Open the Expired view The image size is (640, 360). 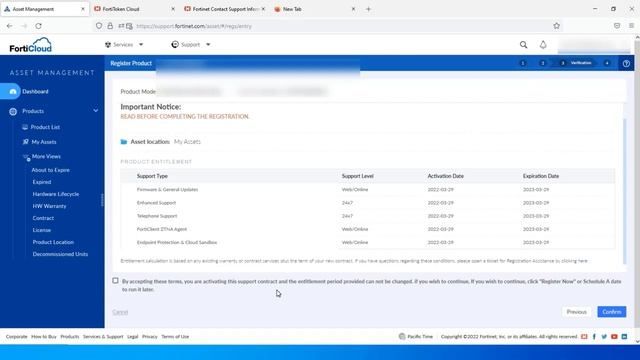(42, 182)
